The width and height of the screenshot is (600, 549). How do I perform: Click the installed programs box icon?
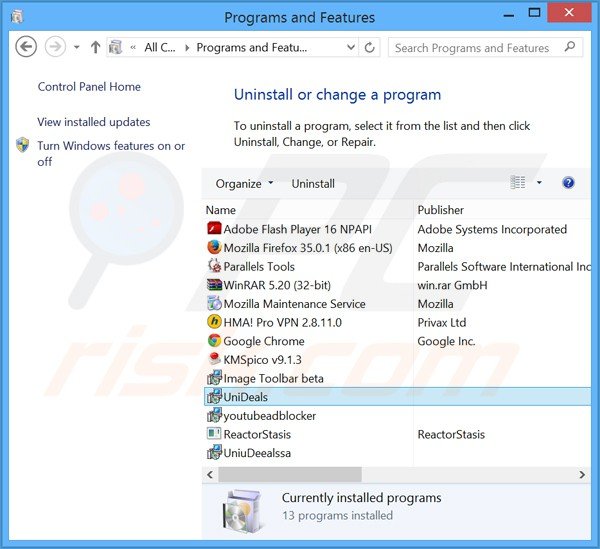243,511
